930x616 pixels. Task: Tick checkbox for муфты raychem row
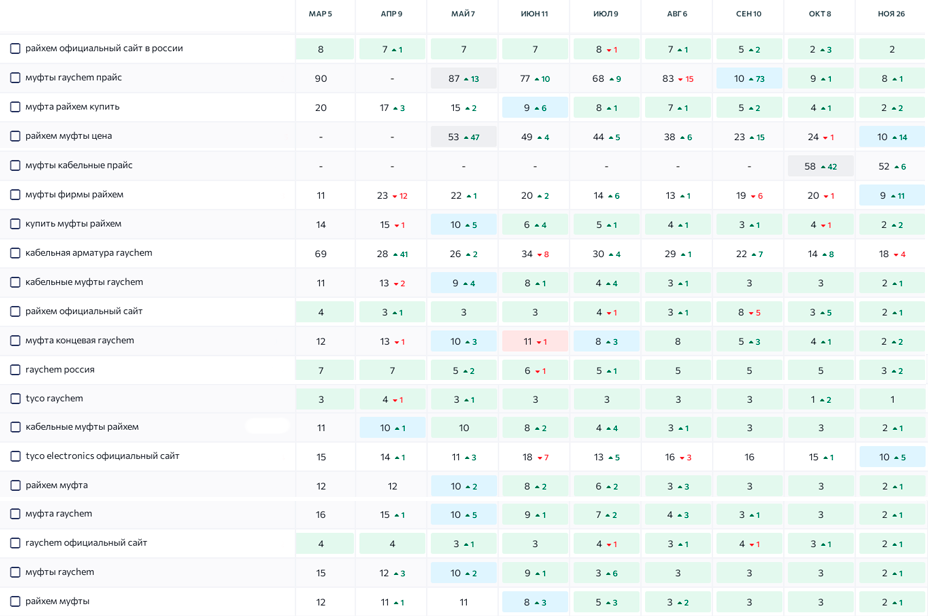pyautogui.click(x=15, y=573)
